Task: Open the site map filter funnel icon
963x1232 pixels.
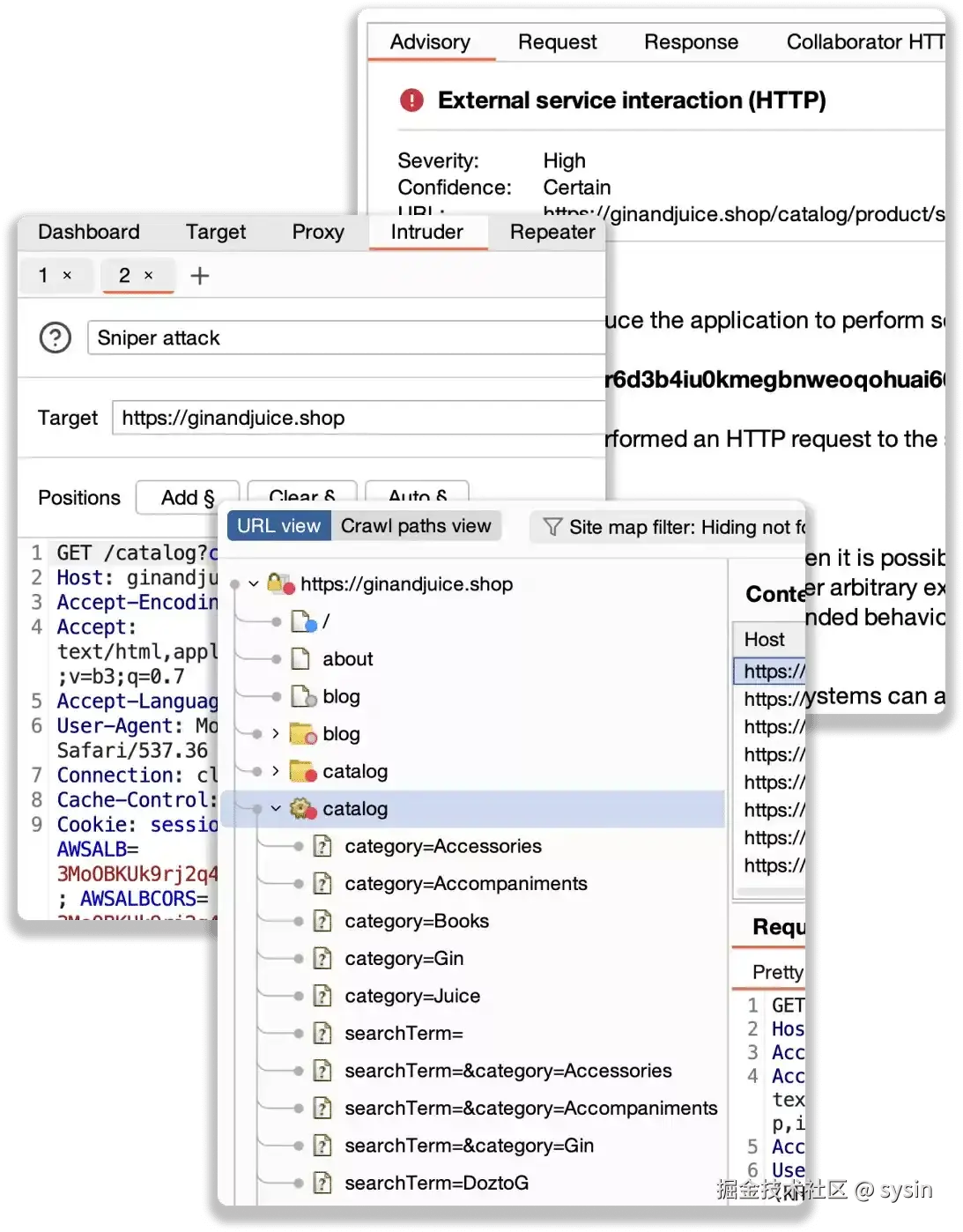Action: (x=552, y=526)
